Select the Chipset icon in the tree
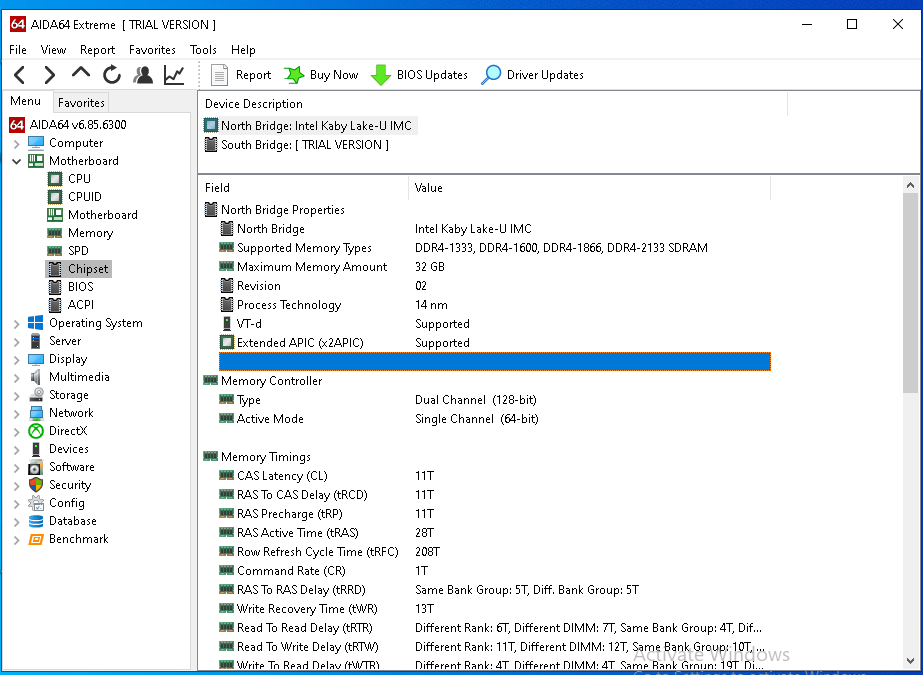This screenshot has height=675, width=923. pyautogui.click(x=55, y=269)
